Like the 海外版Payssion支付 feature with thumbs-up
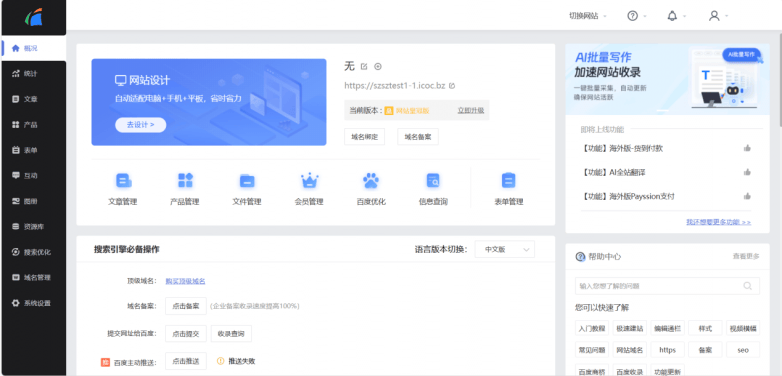Image resolution: width=782 pixels, height=376 pixels. pos(747,196)
